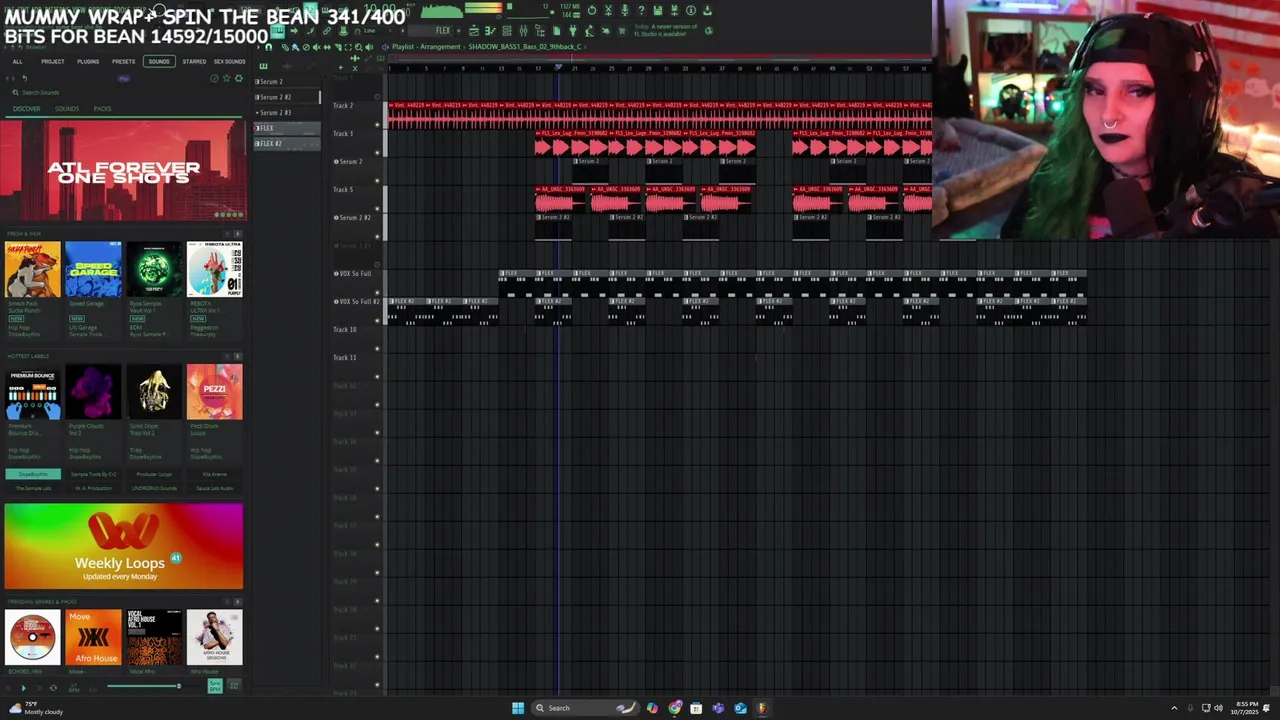Image resolution: width=1280 pixels, height=720 pixels.
Task: Switch to the PRESETS browser tab
Action: click(123, 61)
